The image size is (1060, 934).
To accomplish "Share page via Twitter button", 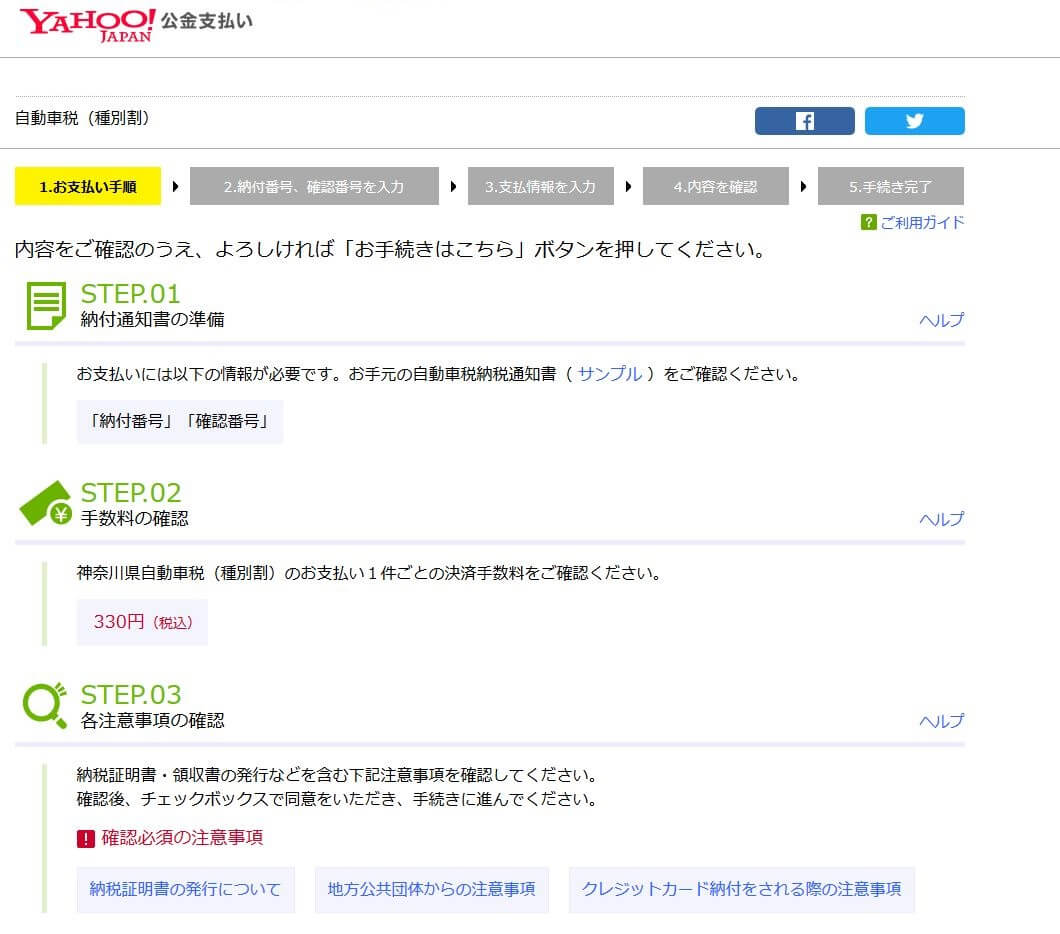I will coord(914,121).
